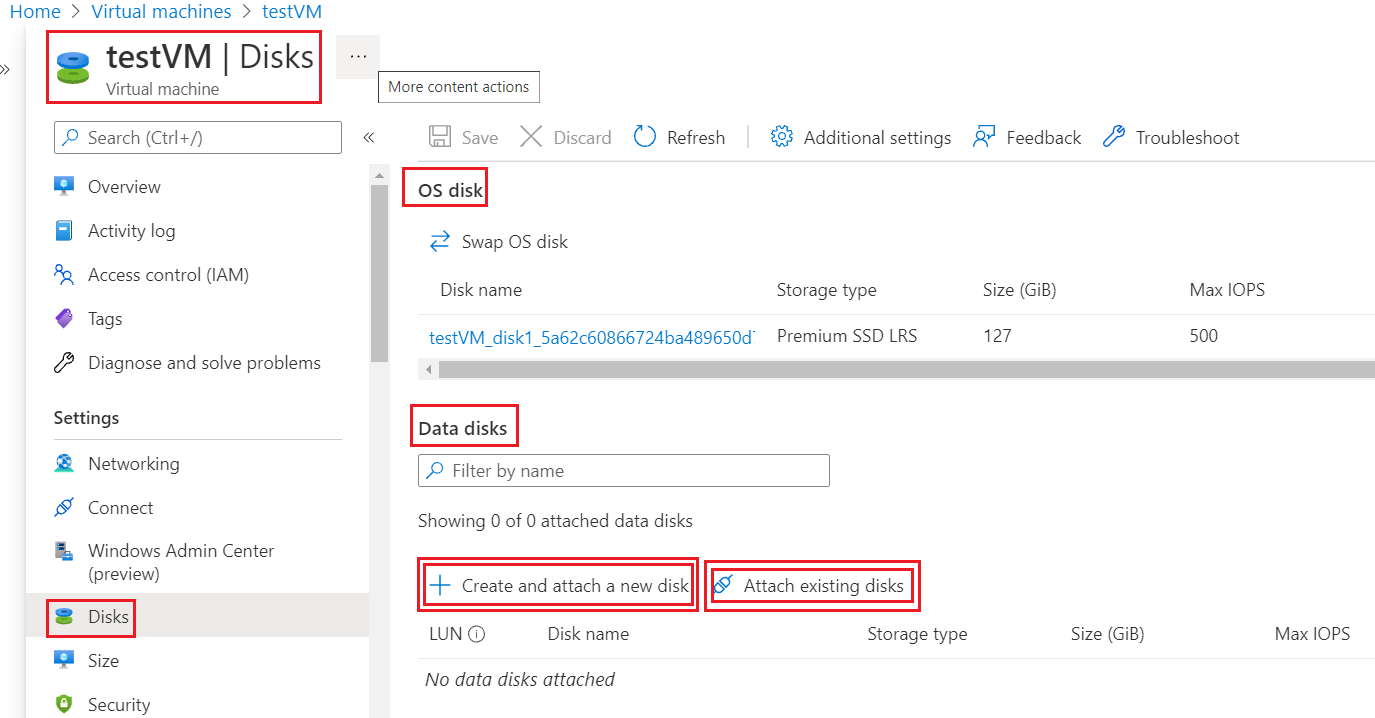
Task: Open the testVM_disk1 OS disk link
Action: [x=591, y=336]
